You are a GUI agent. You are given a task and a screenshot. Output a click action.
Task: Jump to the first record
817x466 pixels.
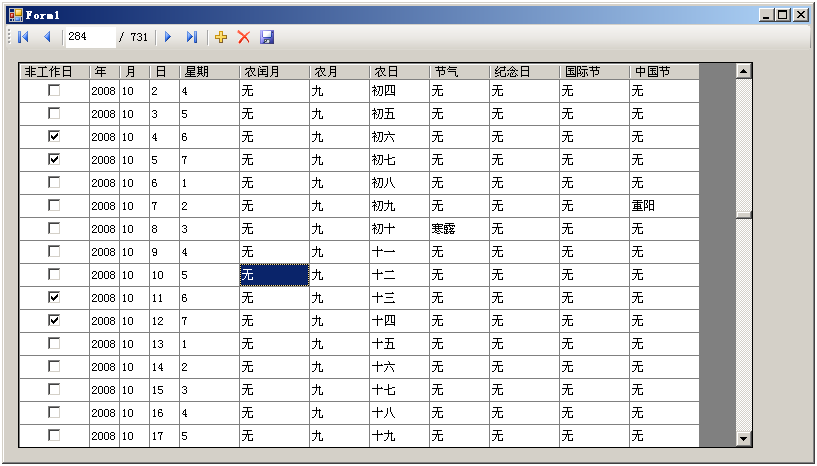click(x=23, y=37)
